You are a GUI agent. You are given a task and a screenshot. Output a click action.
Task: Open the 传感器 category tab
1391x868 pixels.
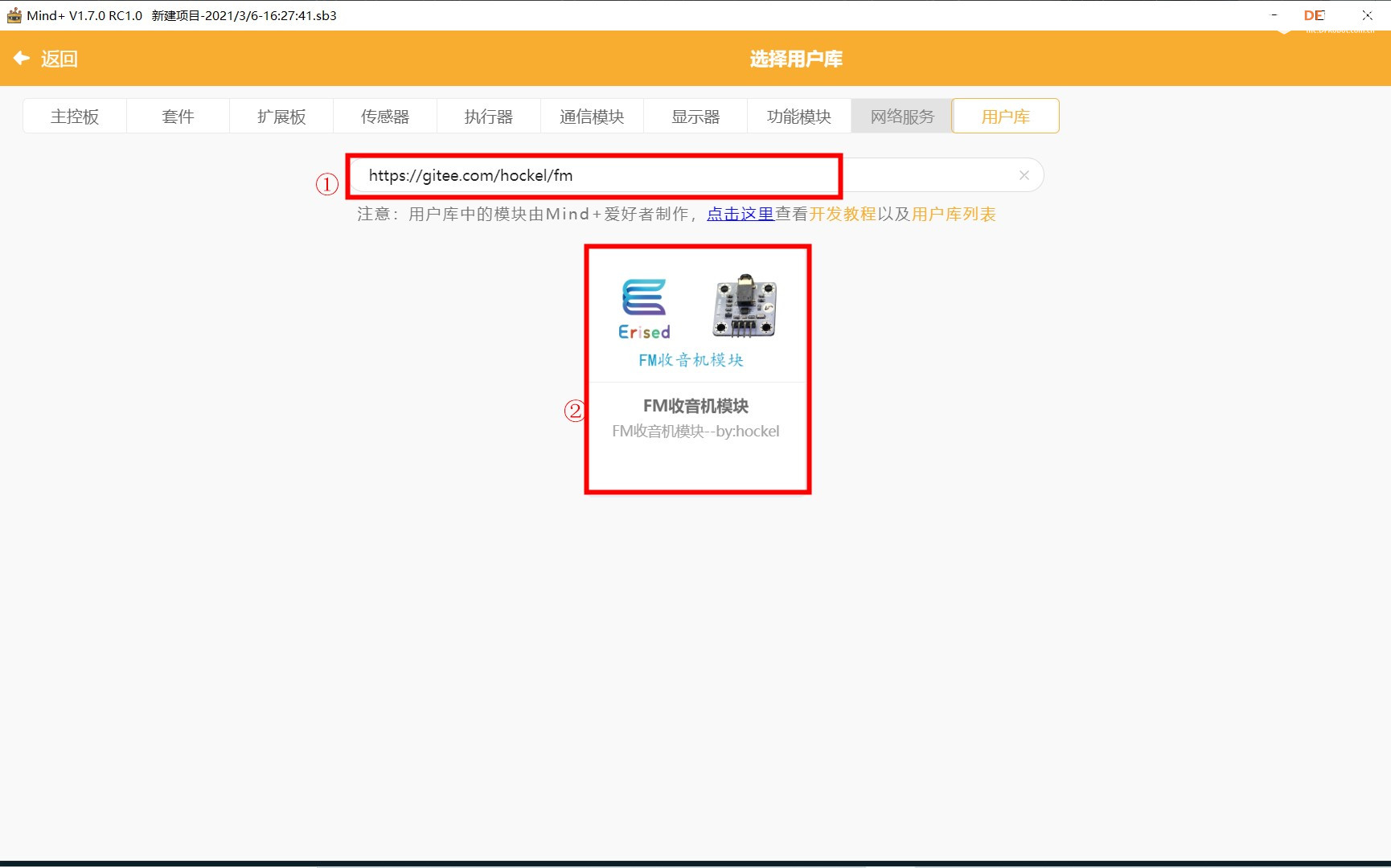pos(385,117)
